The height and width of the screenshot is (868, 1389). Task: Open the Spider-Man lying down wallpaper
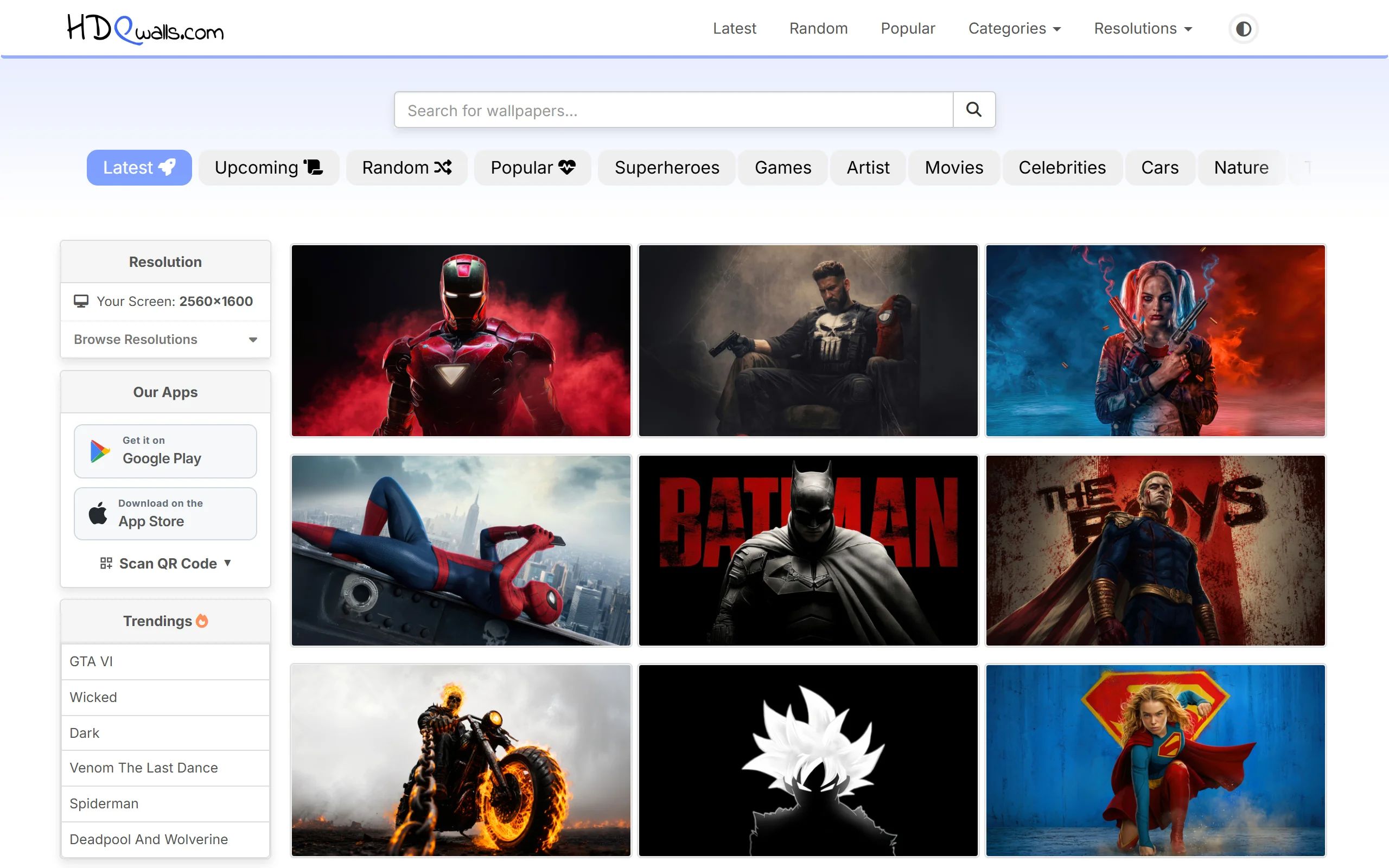coord(461,551)
